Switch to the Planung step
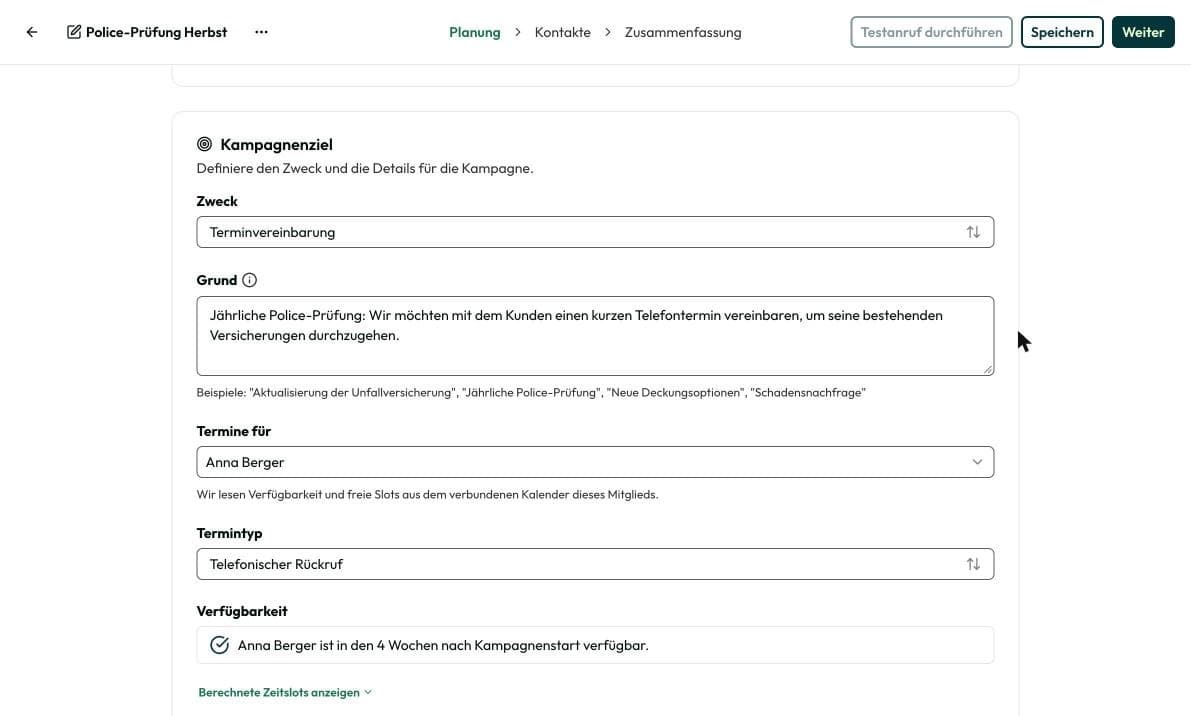Image resolution: width=1191 pixels, height=716 pixels. pos(475,32)
